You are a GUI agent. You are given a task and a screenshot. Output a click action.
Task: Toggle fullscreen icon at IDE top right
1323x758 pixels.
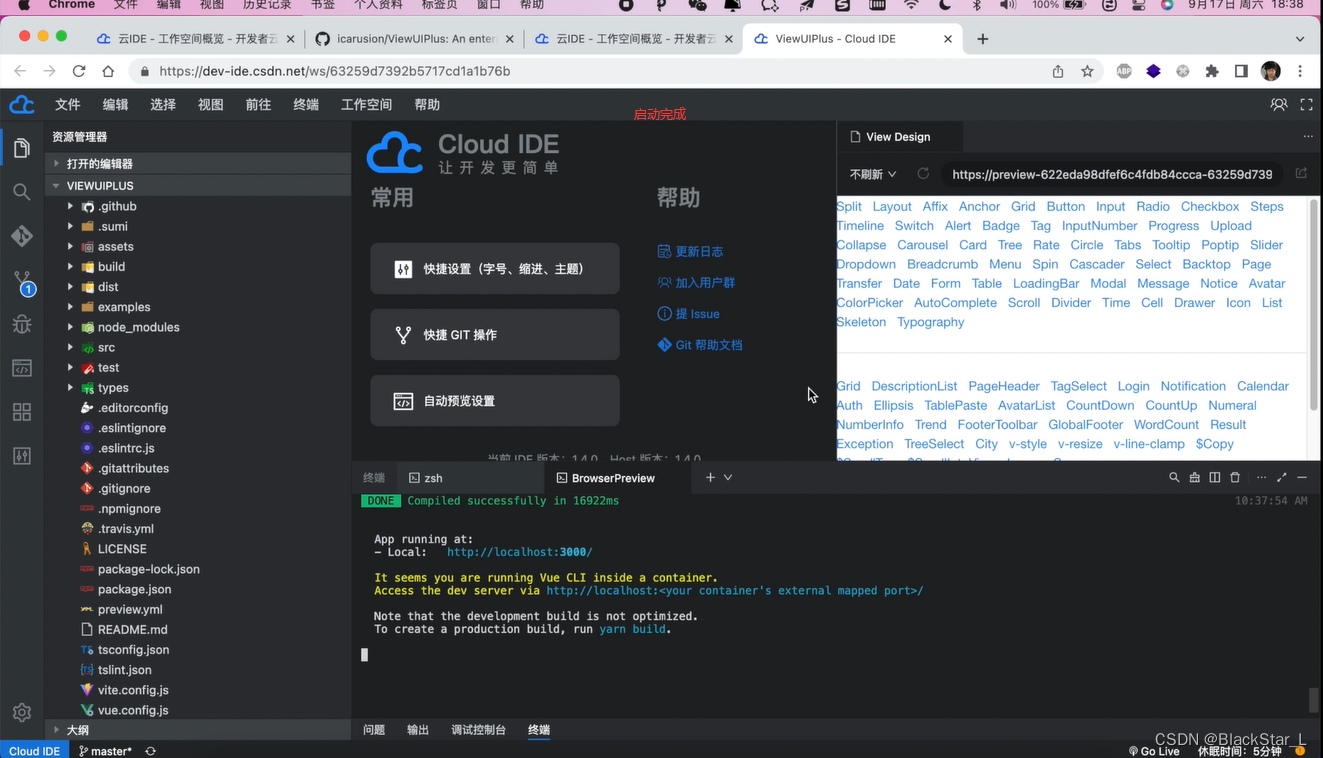(x=1306, y=104)
